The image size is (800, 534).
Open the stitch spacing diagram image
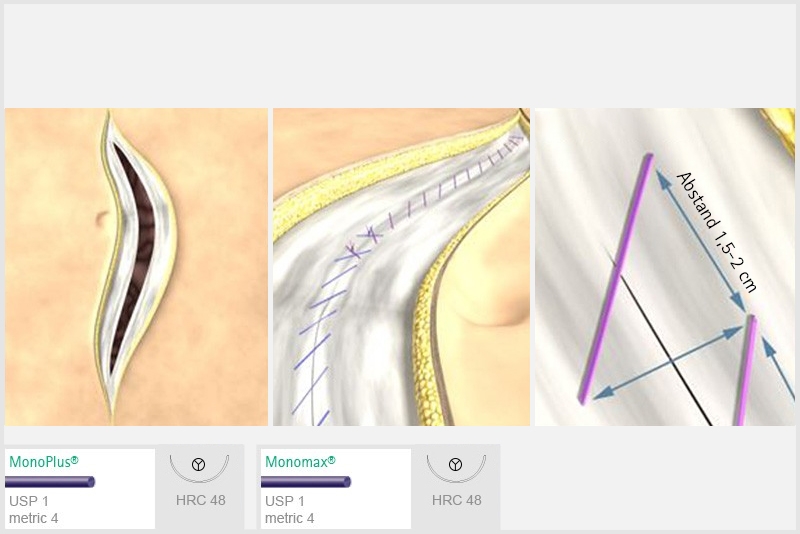point(665,267)
